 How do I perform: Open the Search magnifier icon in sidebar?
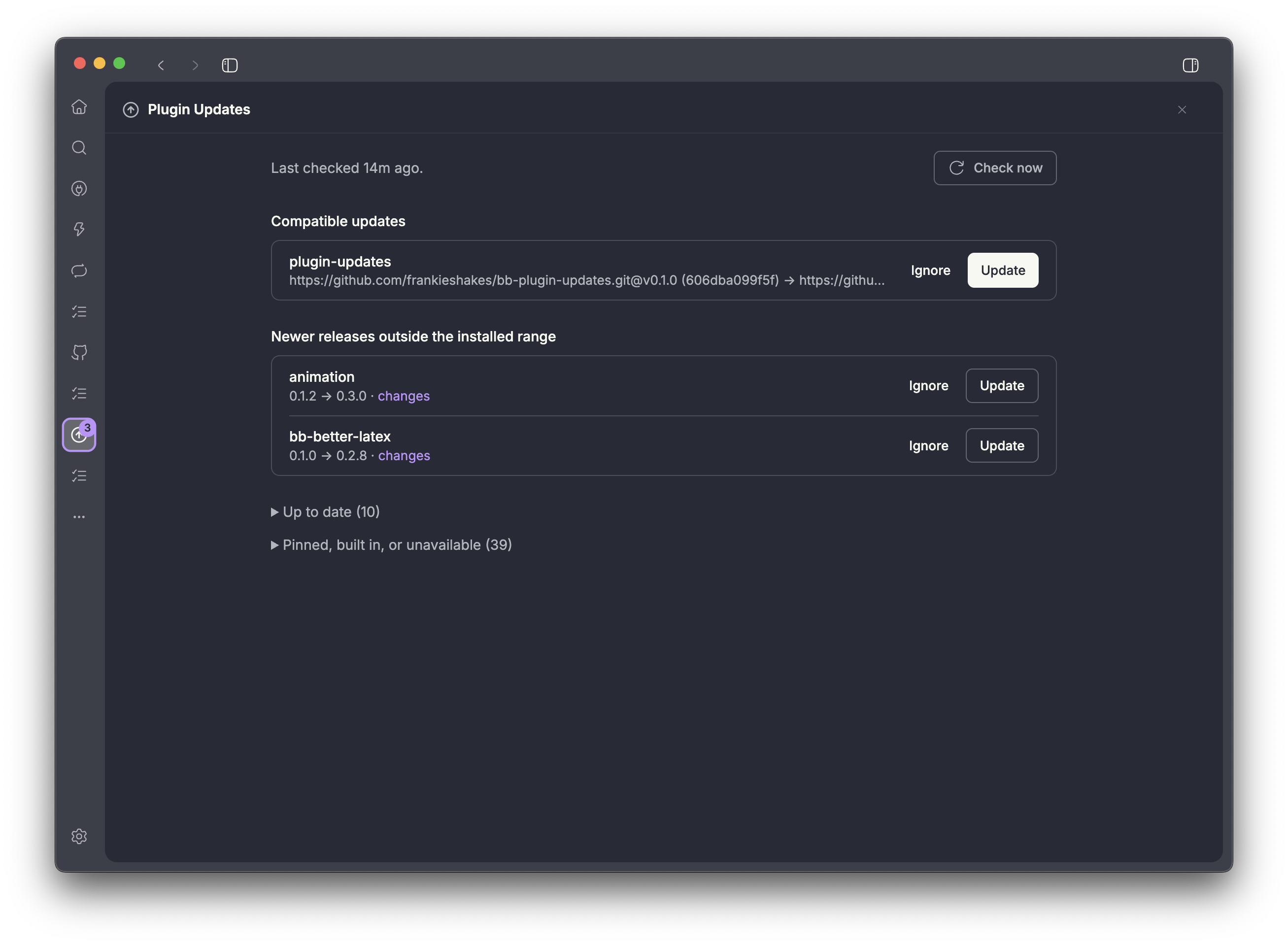click(79, 148)
